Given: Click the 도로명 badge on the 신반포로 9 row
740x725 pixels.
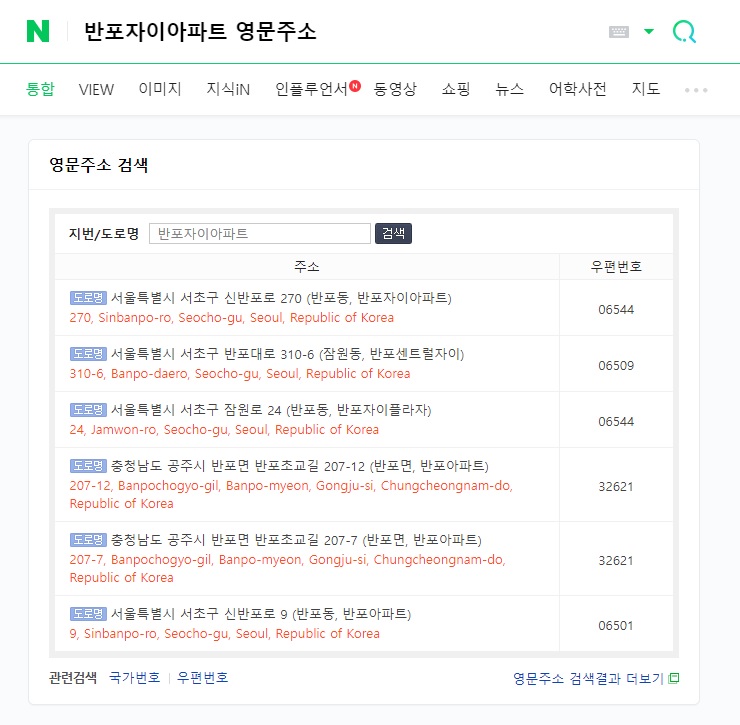Looking at the screenshot, I should coord(88,614).
